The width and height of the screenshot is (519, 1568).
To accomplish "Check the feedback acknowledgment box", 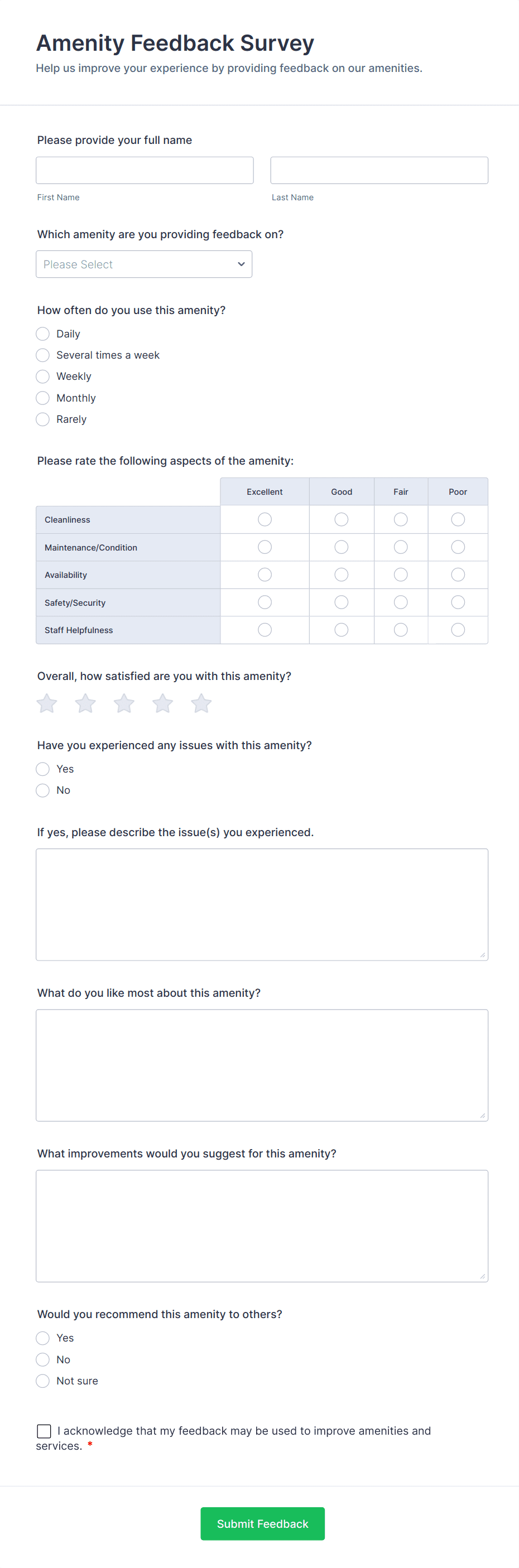I will (44, 1431).
